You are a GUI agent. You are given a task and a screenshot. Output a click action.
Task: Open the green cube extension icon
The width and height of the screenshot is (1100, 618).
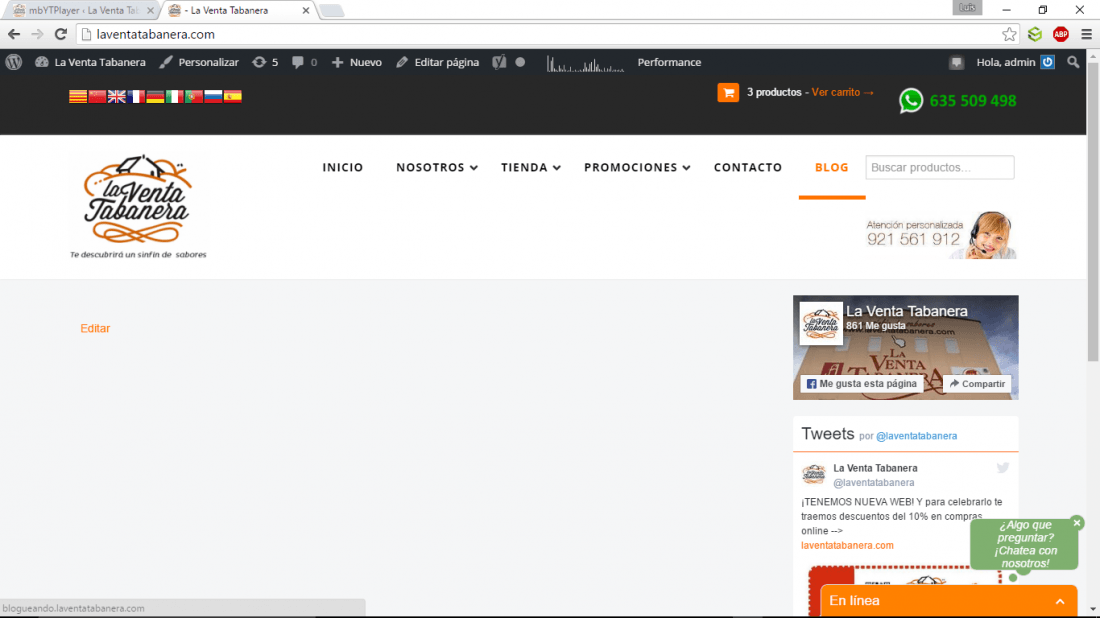[x=1035, y=34]
